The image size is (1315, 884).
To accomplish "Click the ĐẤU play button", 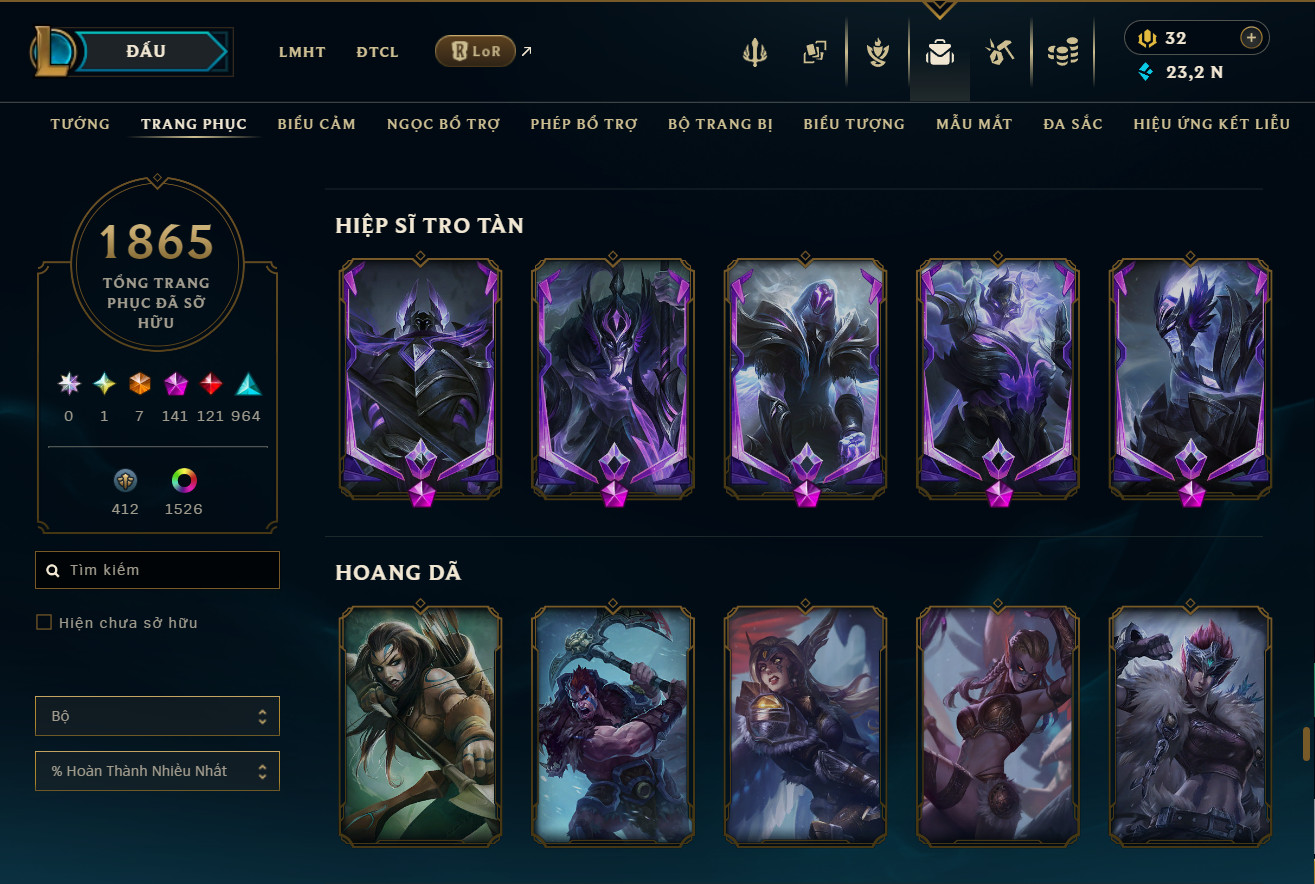I will click(152, 51).
